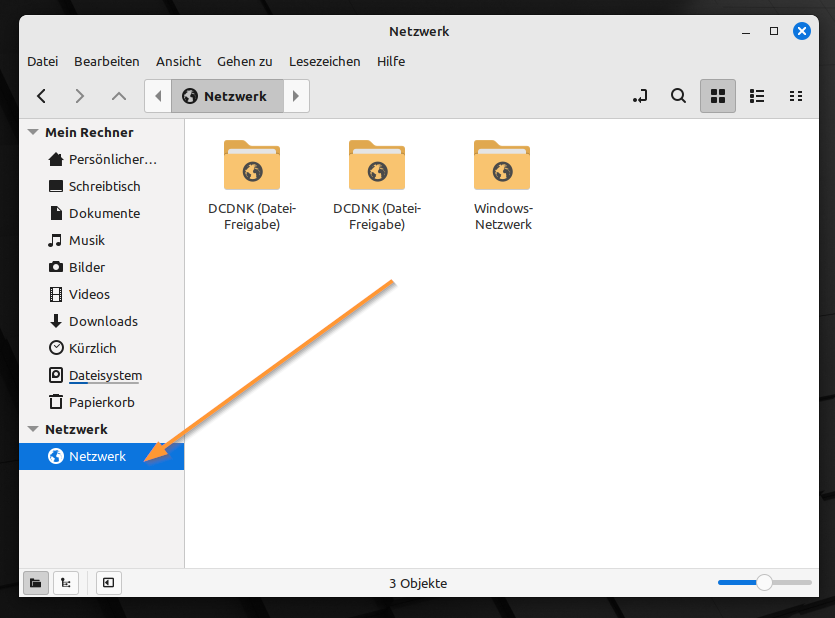Open Papierkorb in the sidebar

click(x=102, y=402)
